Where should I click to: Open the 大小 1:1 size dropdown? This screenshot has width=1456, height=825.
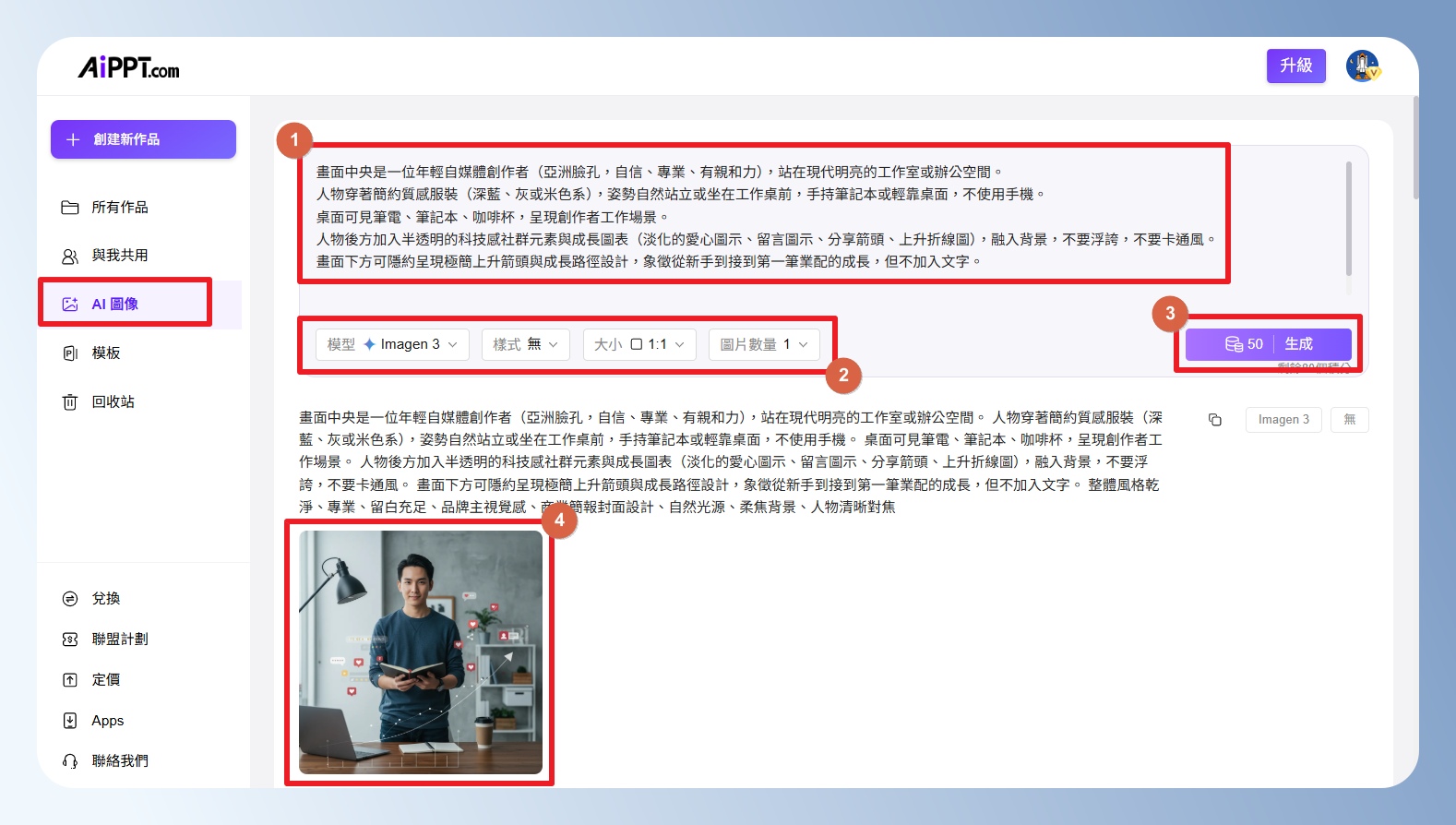[x=638, y=344]
